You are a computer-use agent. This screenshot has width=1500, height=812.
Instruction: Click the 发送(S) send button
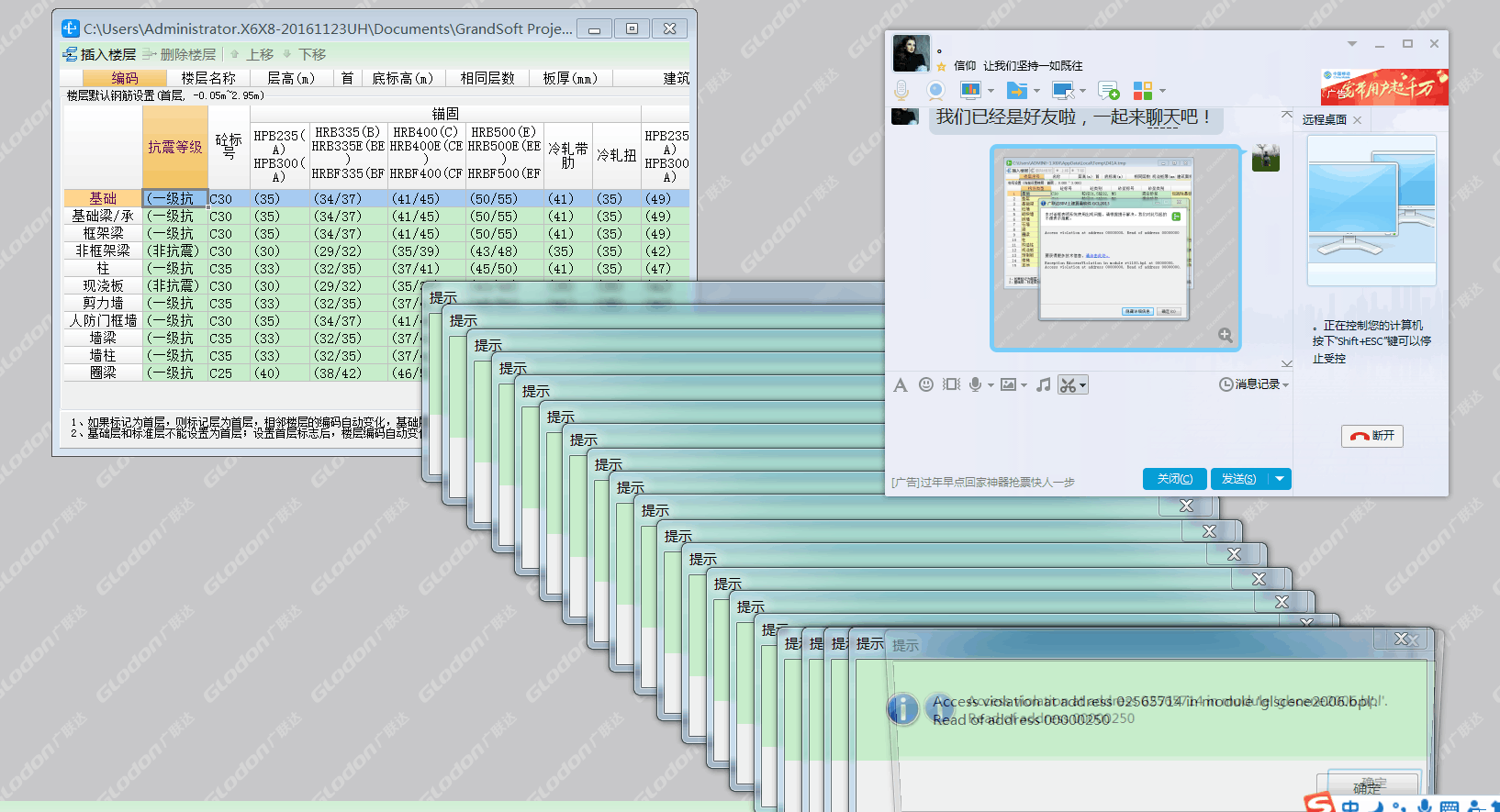click(x=1239, y=479)
